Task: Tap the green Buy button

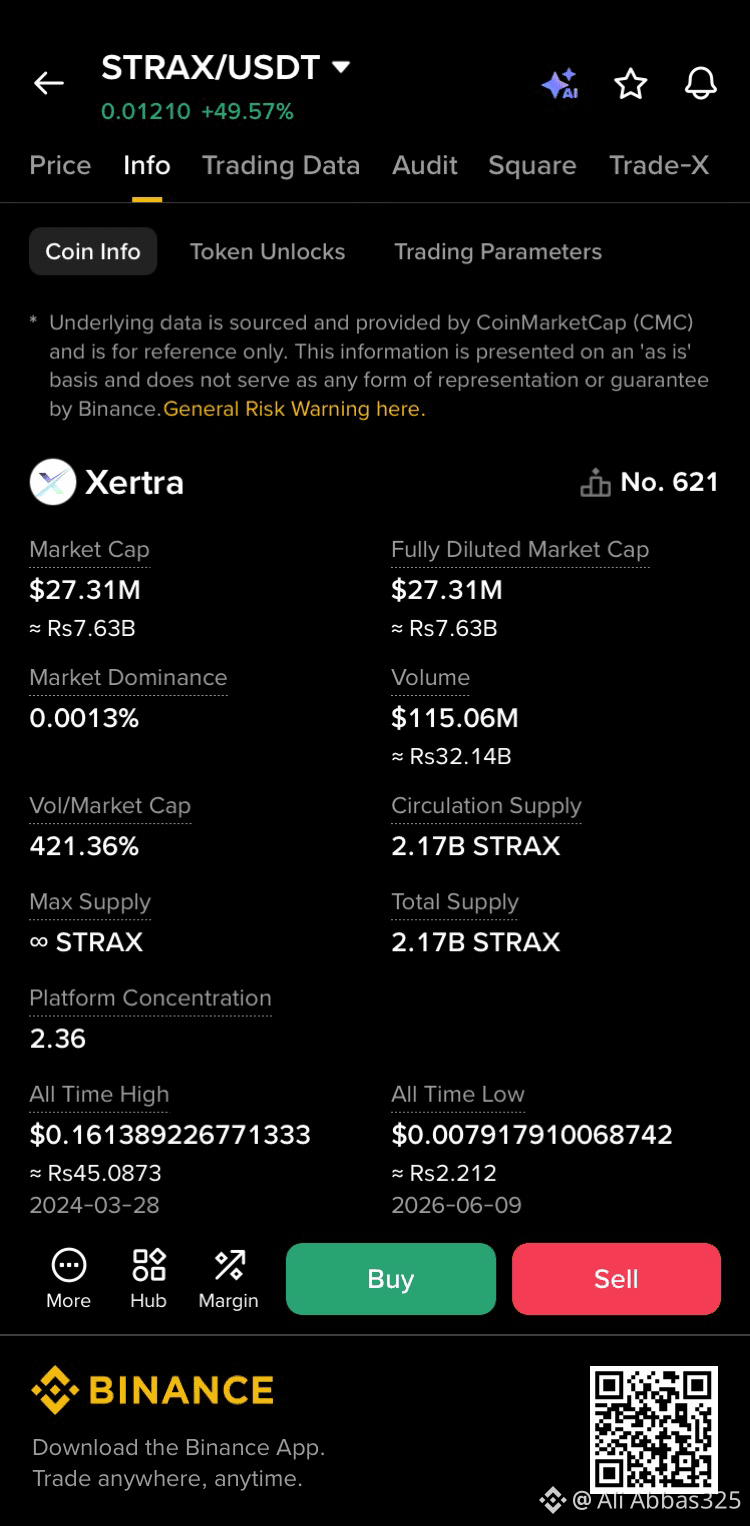Action: [x=391, y=1279]
